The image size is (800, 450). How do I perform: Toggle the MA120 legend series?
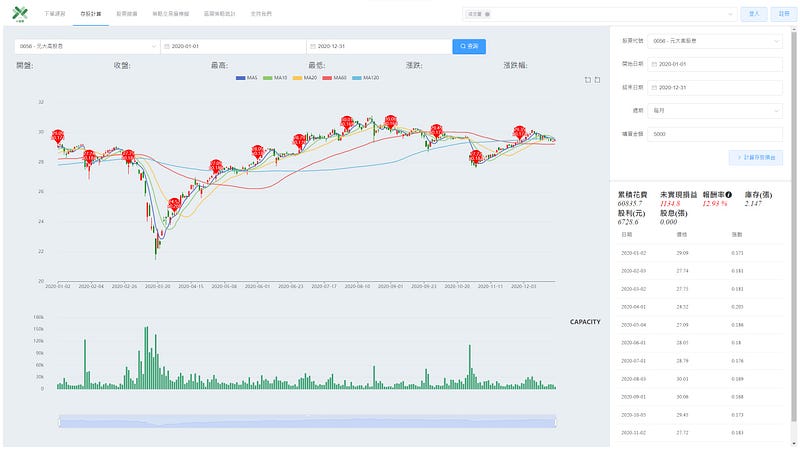[365, 78]
